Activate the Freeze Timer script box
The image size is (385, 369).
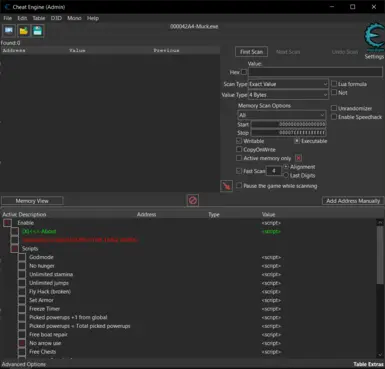pos(22,309)
